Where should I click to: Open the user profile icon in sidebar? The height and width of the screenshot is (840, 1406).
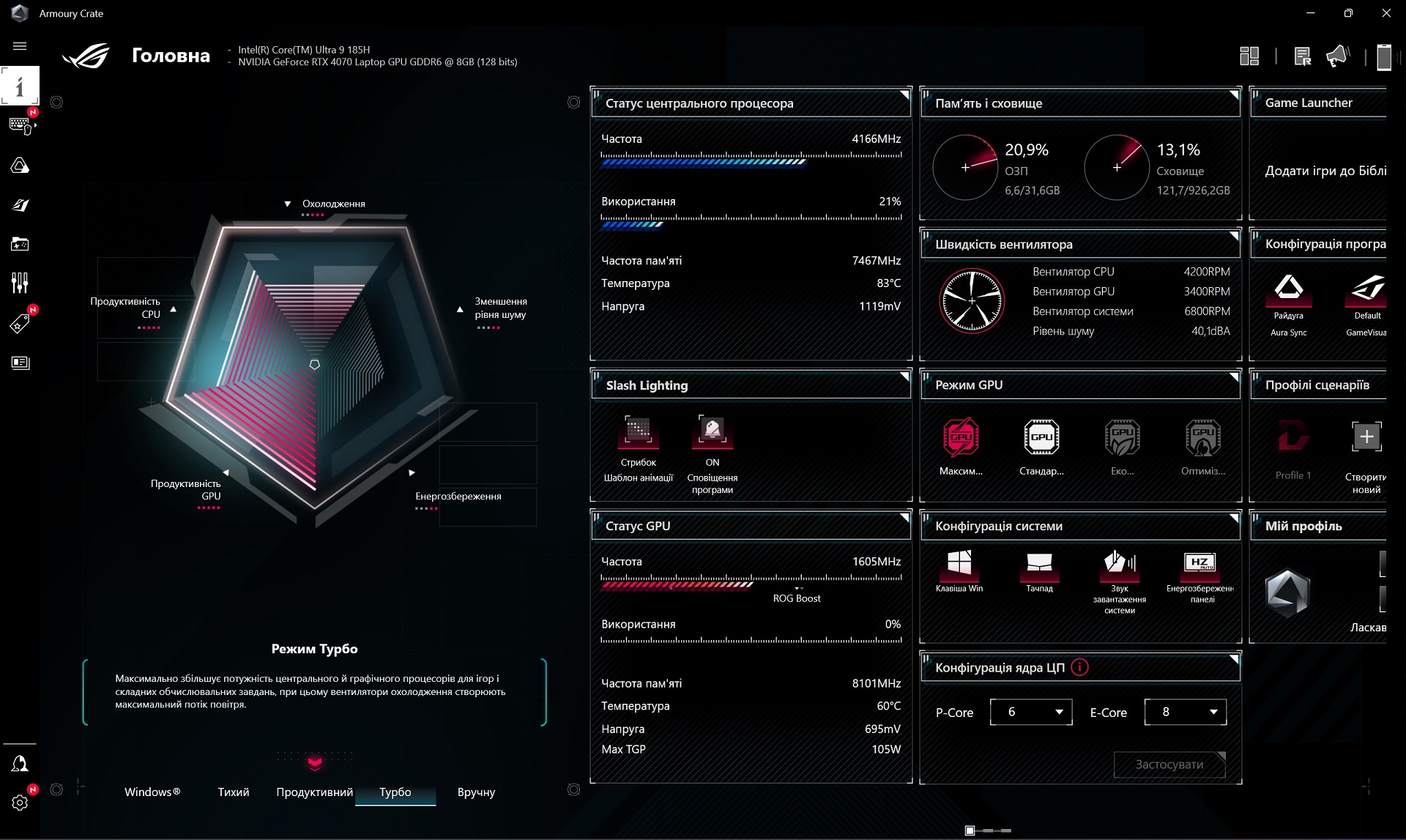point(20,764)
